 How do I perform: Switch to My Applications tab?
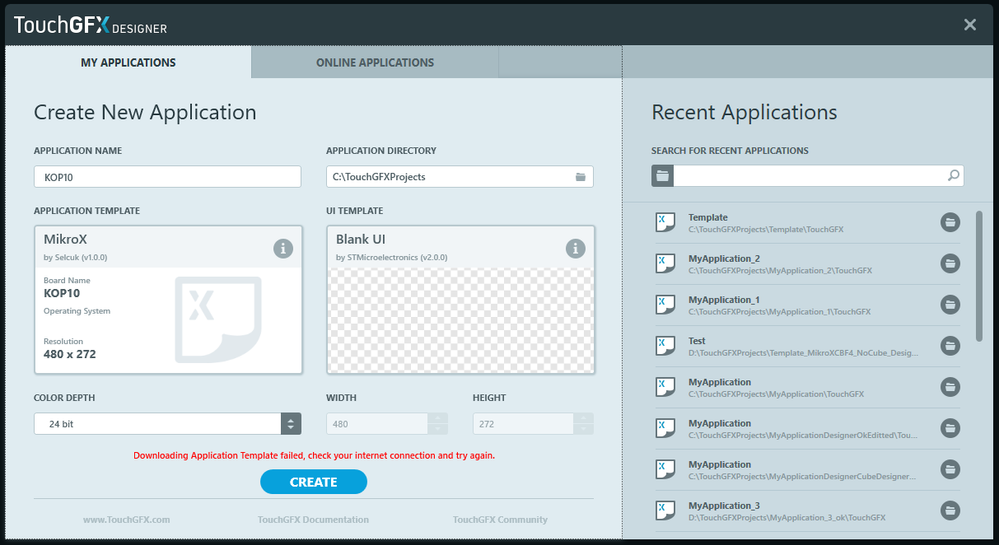click(x=128, y=62)
